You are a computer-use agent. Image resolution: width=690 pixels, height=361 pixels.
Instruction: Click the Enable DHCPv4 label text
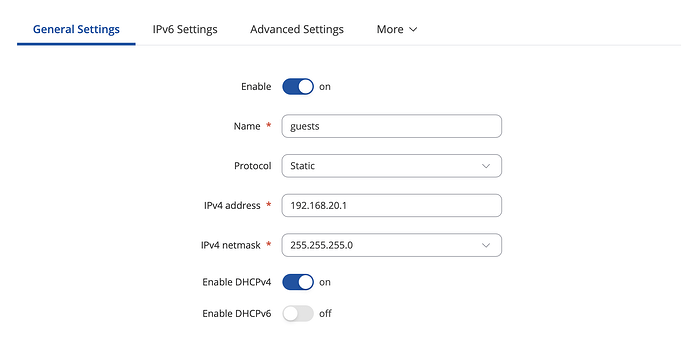tap(237, 282)
